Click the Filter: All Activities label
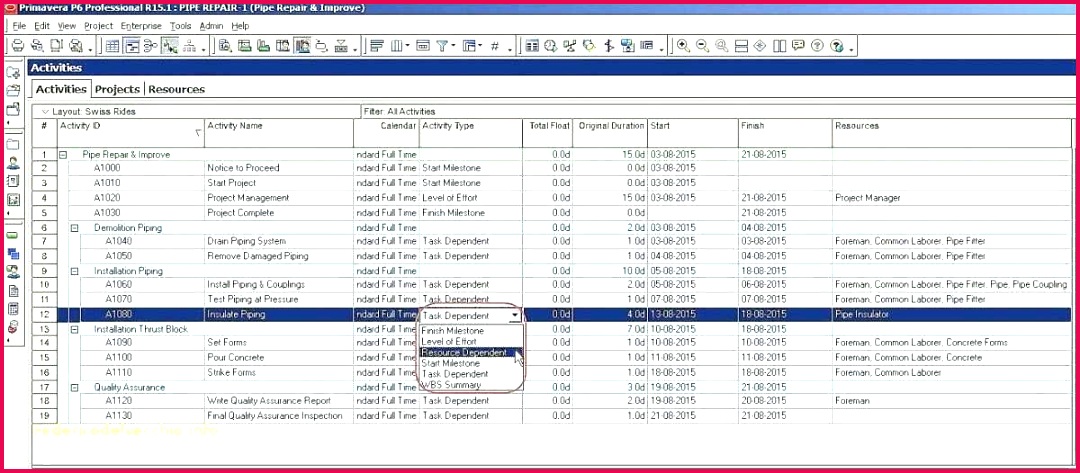The width and height of the screenshot is (1080, 473). (399, 112)
